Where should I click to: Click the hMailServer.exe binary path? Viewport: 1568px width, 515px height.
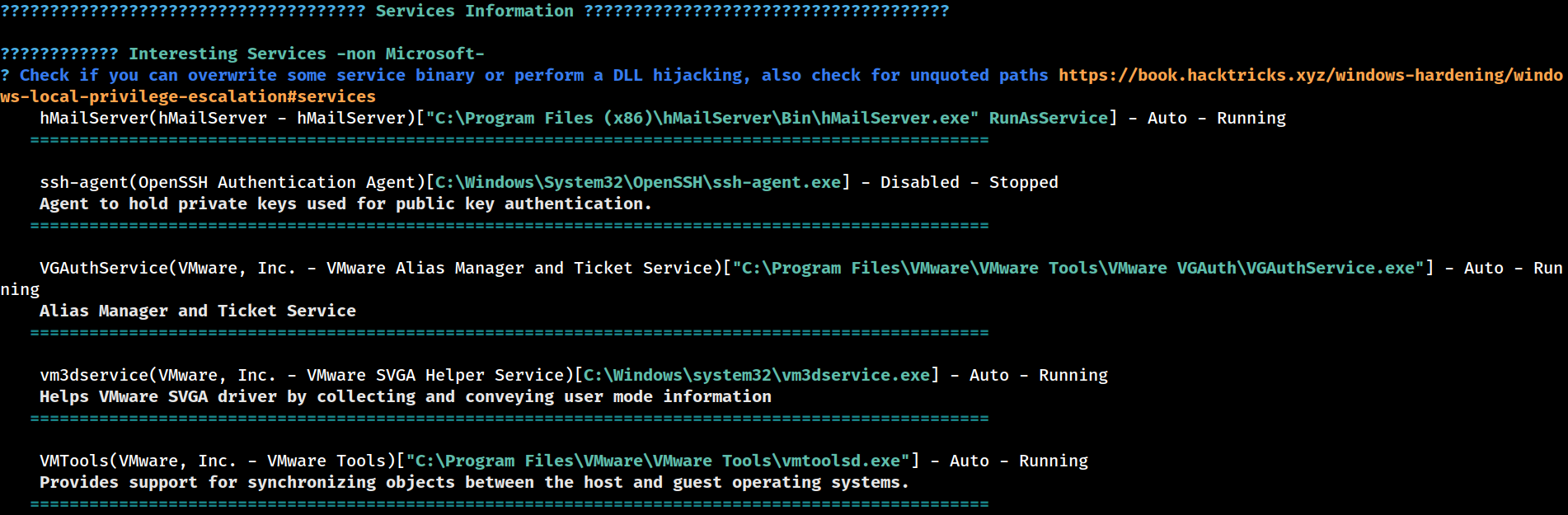pos(702,118)
